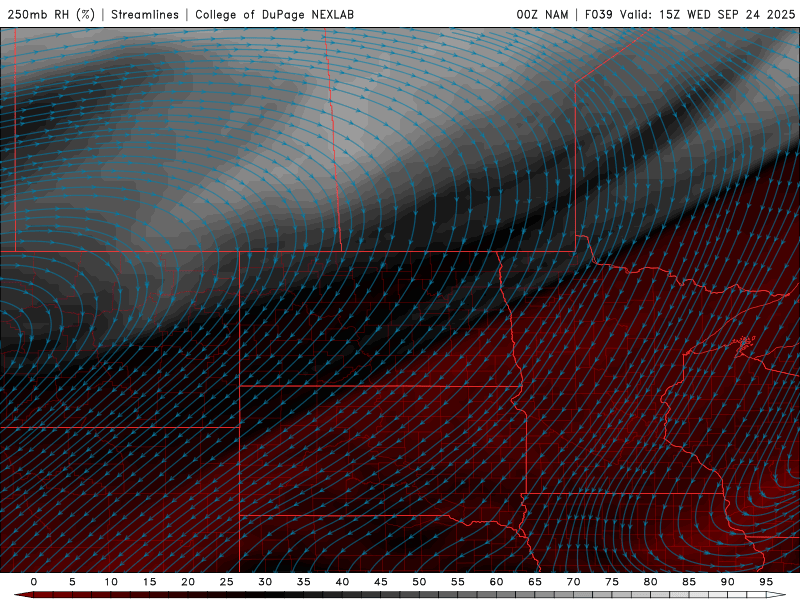
Task: Click the '95' value on the legend scale
Action: [x=766, y=582]
